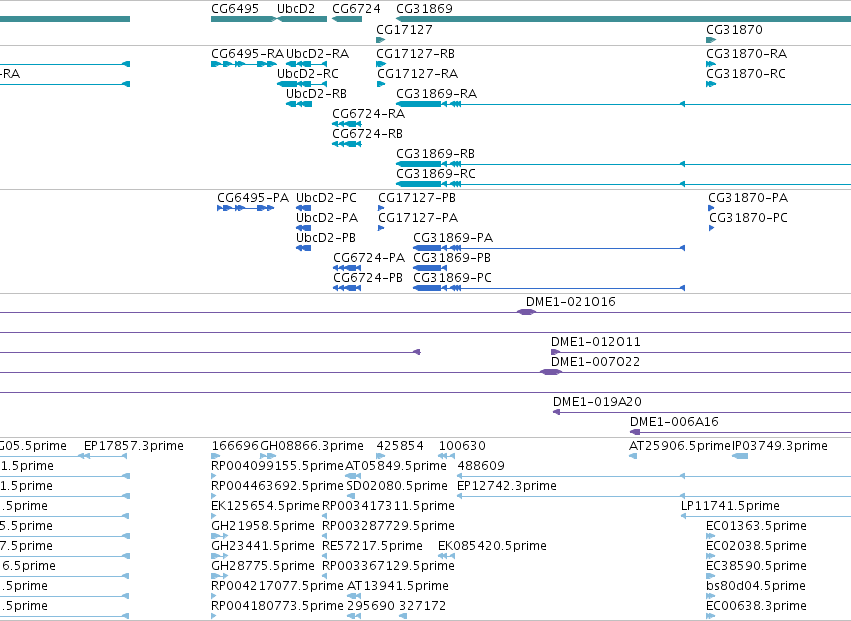The width and height of the screenshot is (851, 621).
Task: Click EST label LP11741.5prime
Action: coord(730,506)
